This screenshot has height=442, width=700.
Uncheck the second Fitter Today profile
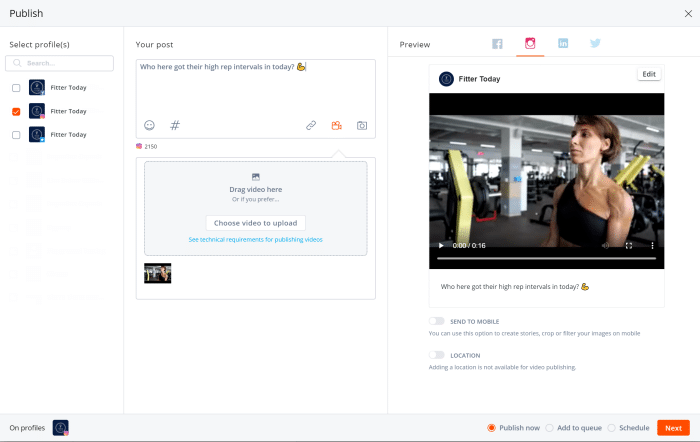click(16, 111)
